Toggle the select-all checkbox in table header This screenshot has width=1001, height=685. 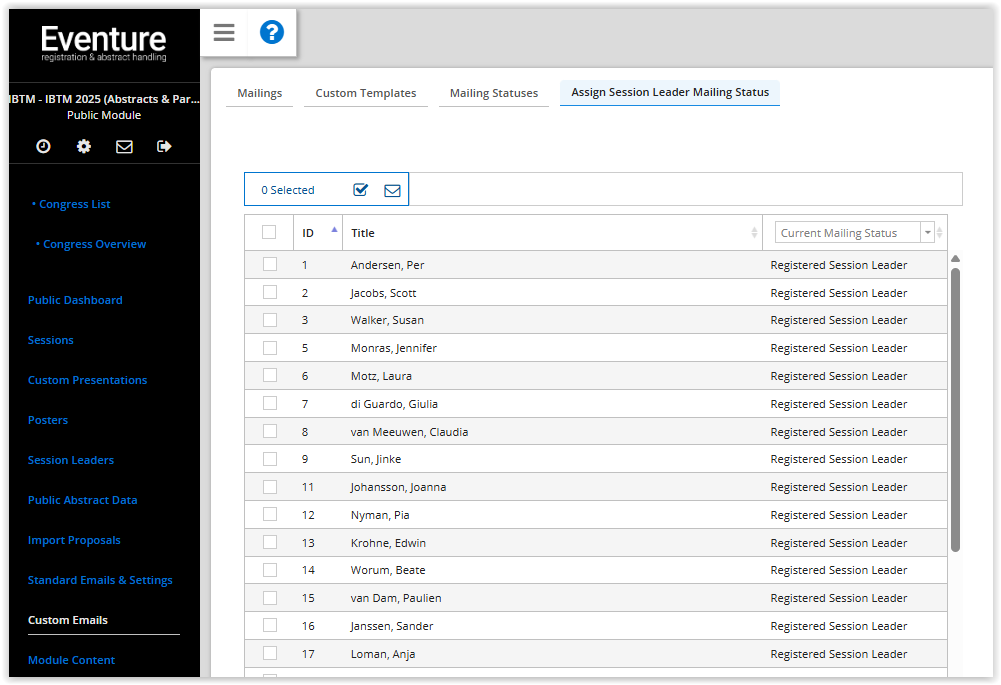269,232
